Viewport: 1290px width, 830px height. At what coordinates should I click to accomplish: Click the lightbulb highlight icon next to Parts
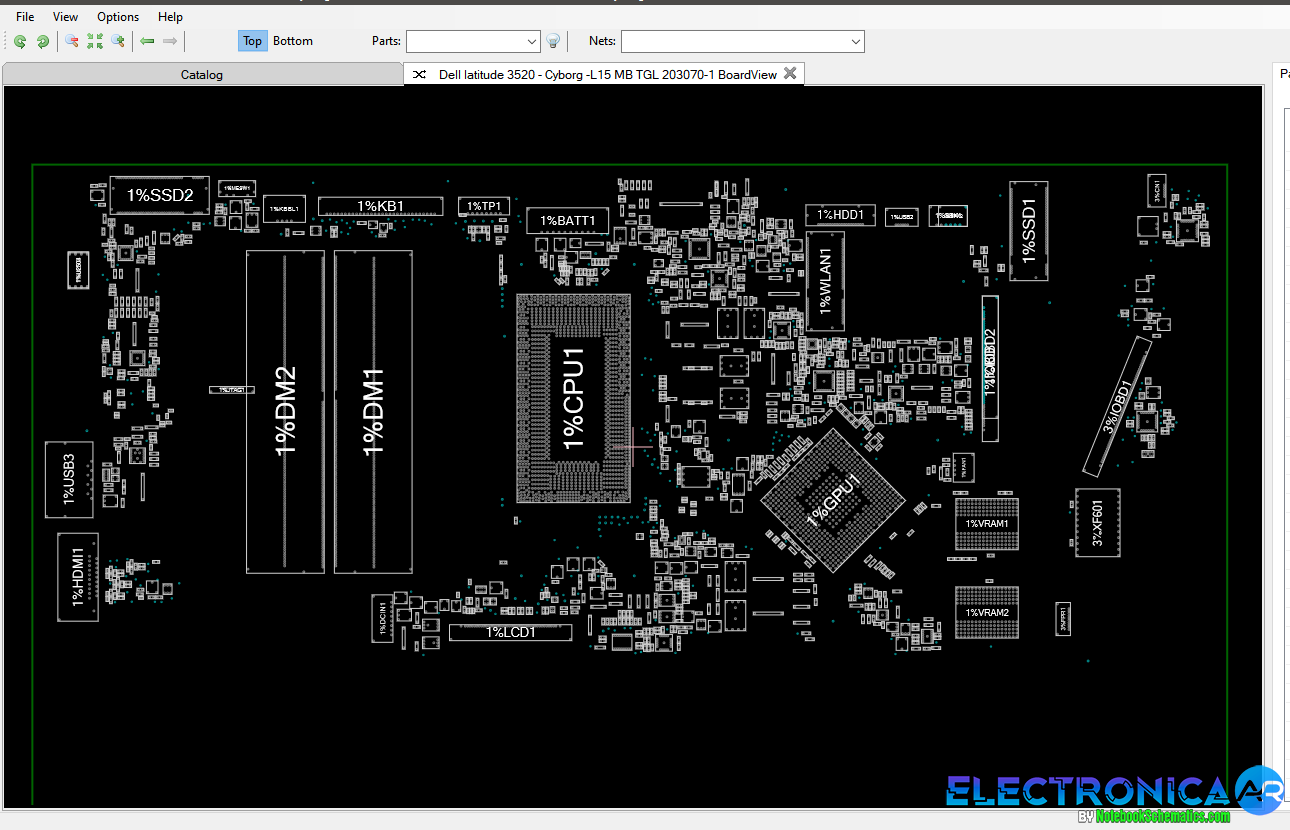click(553, 41)
